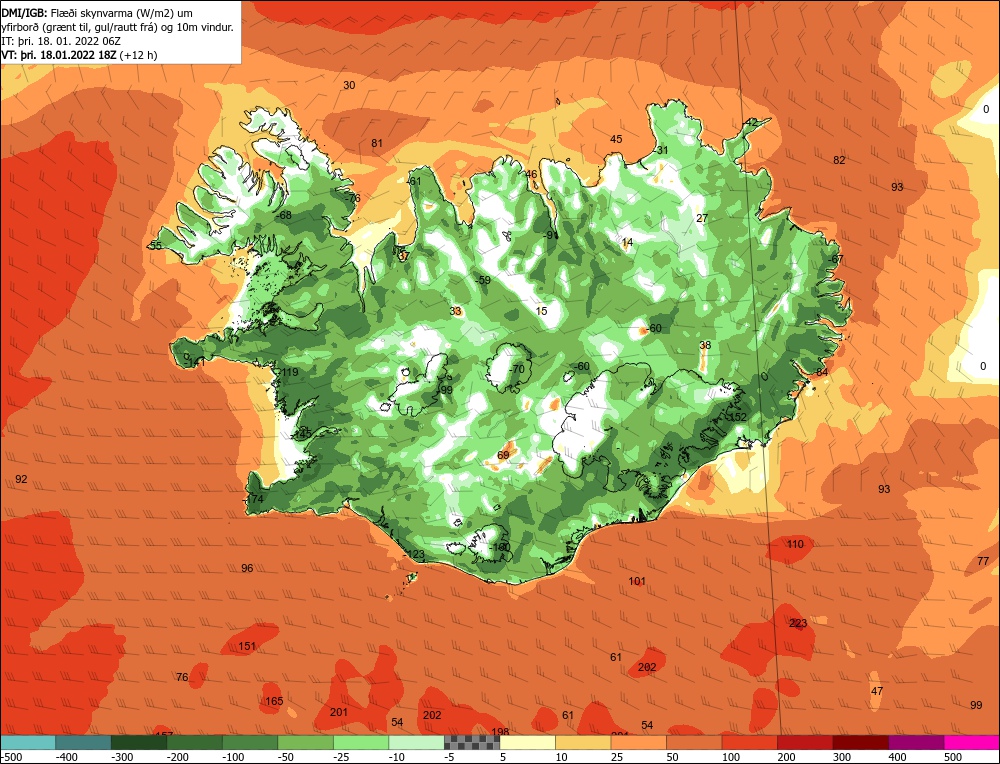Screen dimensions: 1000x764
Task: Click the flux value 14 in north Iceland
Action: point(627,242)
